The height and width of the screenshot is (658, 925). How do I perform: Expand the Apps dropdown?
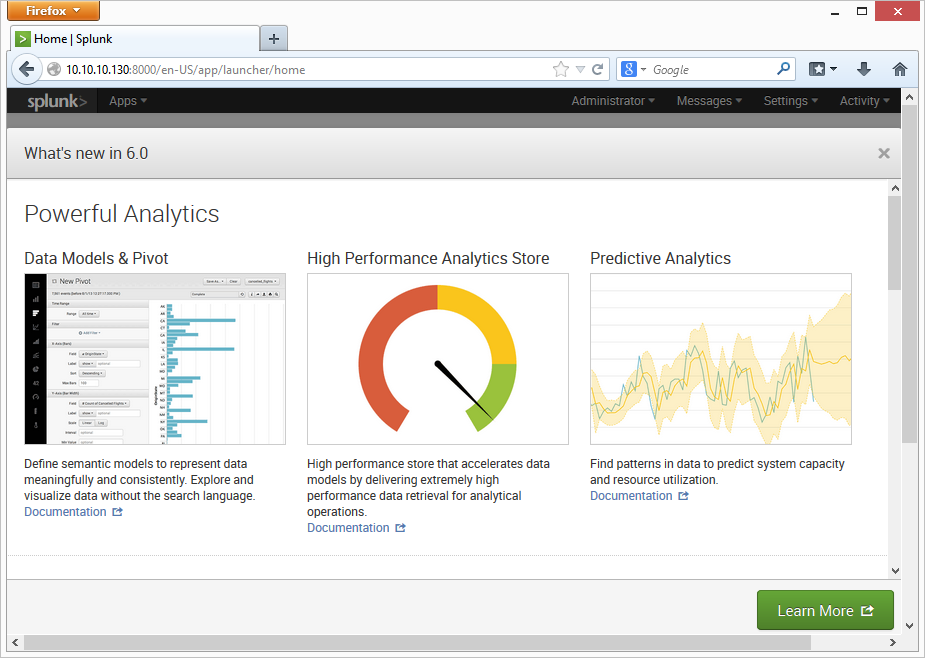[x=127, y=101]
